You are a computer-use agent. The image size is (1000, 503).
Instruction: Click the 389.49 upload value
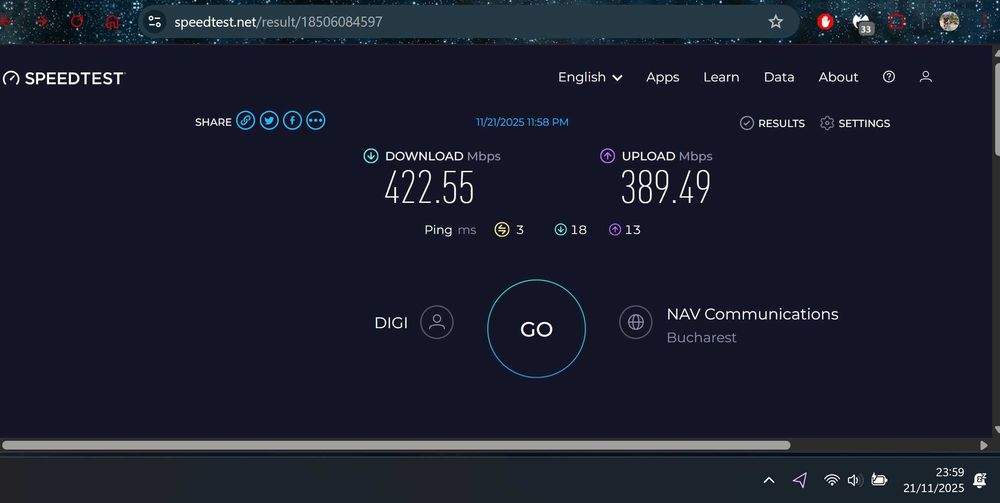pos(666,187)
